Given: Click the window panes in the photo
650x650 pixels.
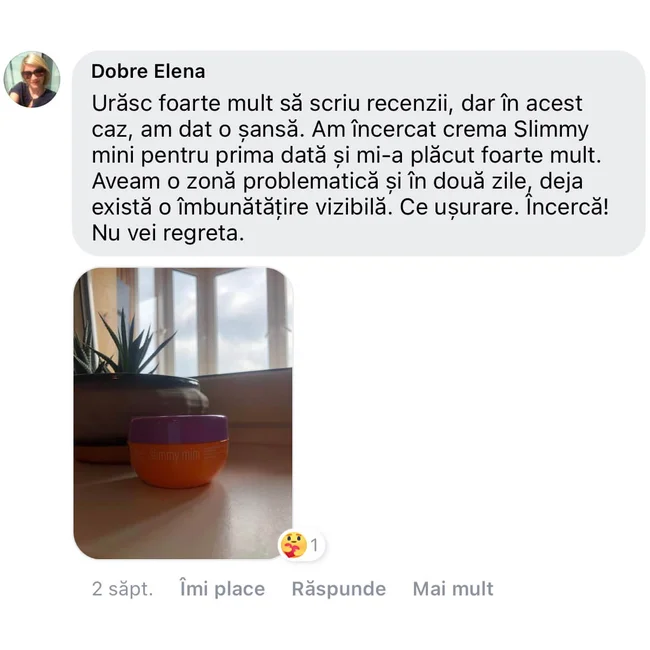Looking at the screenshot, I should (x=216, y=321).
